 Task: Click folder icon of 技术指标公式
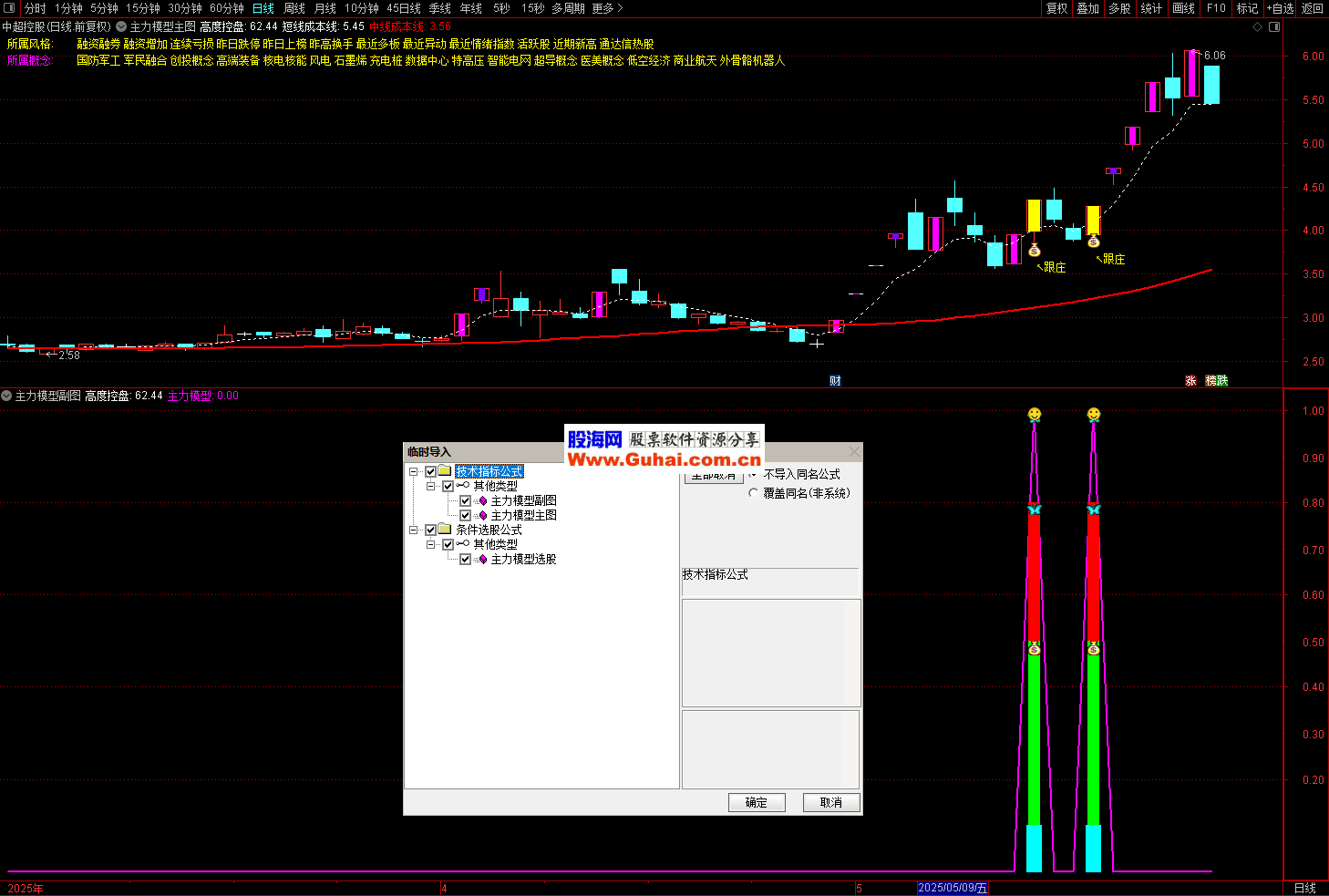click(445, 471)
